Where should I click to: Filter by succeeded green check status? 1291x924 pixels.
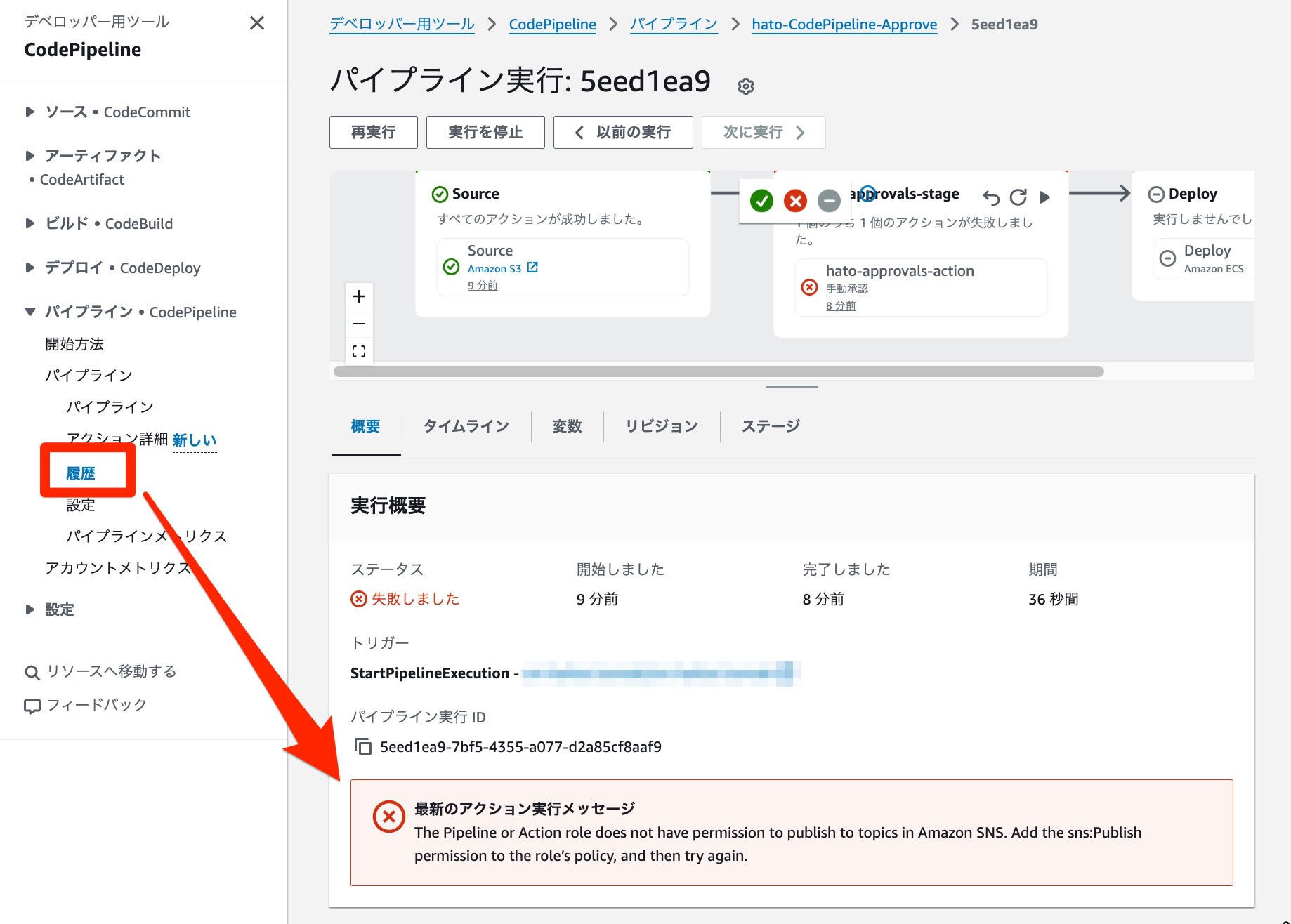(x=761, y=201)
